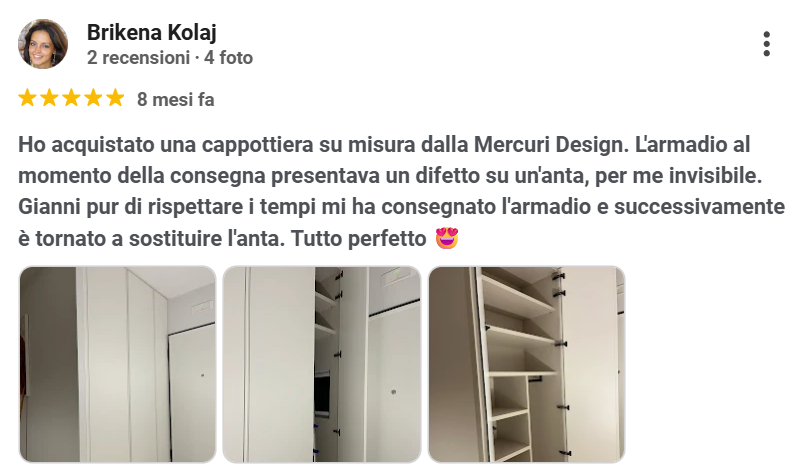Click the '2 recensioni' reviewer stat

coord(138,58)
